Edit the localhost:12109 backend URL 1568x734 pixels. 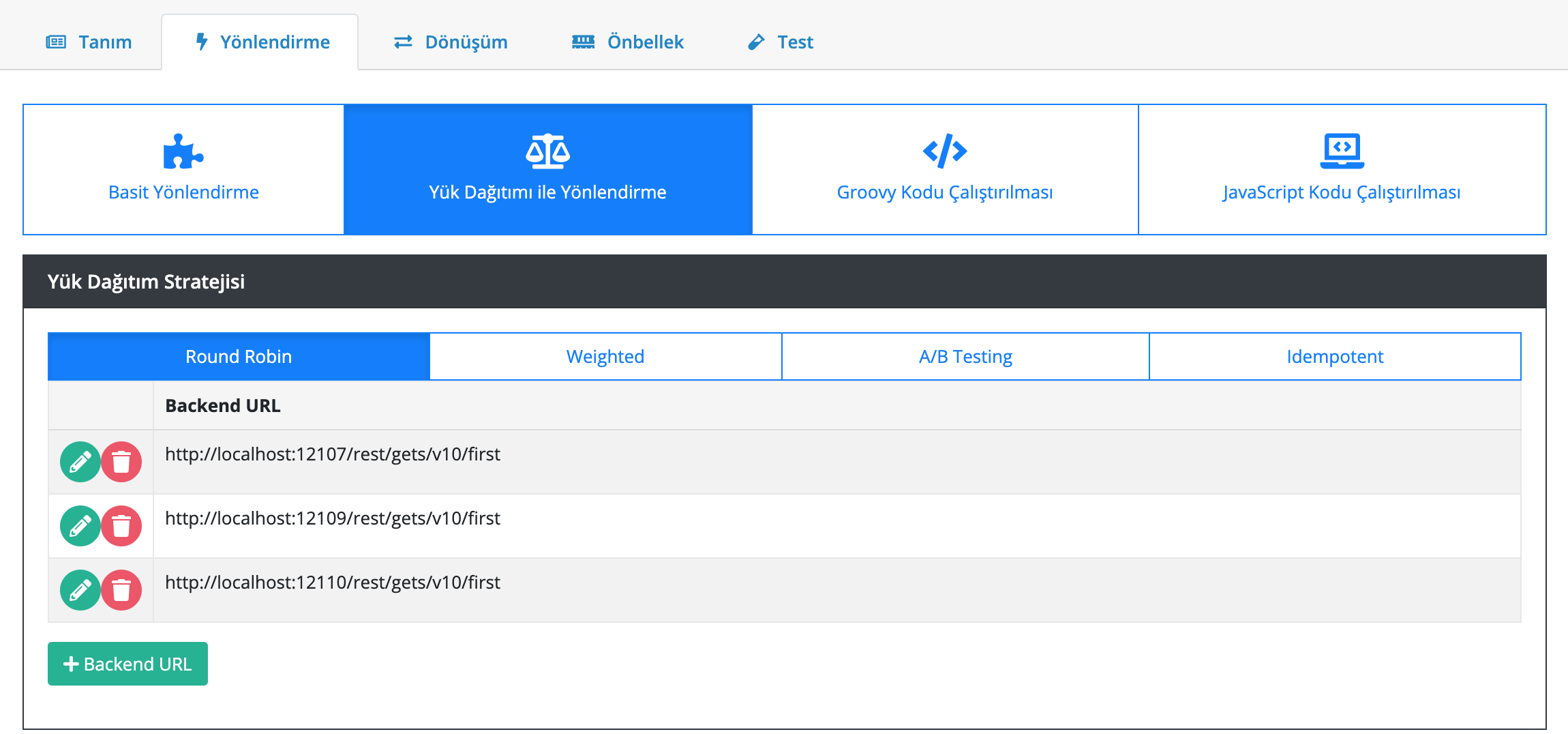80,526
